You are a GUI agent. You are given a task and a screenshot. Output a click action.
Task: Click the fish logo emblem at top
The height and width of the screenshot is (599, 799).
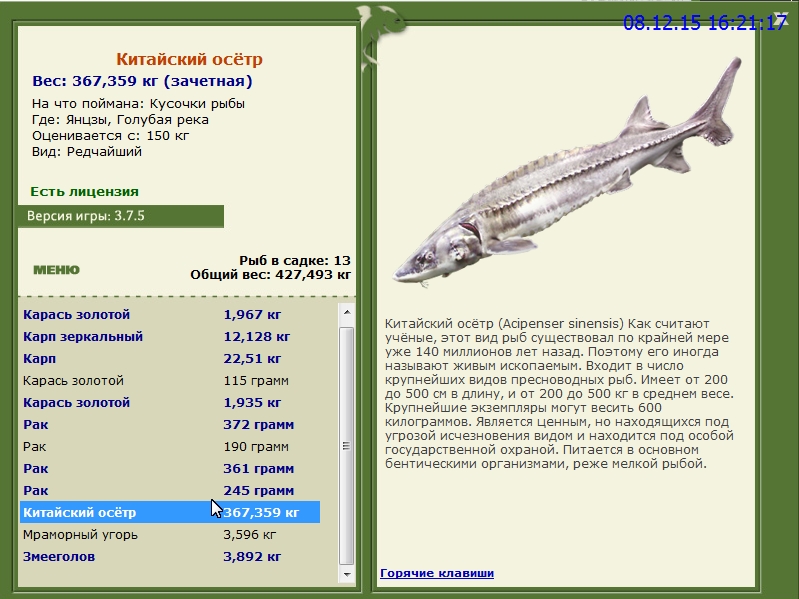pos(380,36)
